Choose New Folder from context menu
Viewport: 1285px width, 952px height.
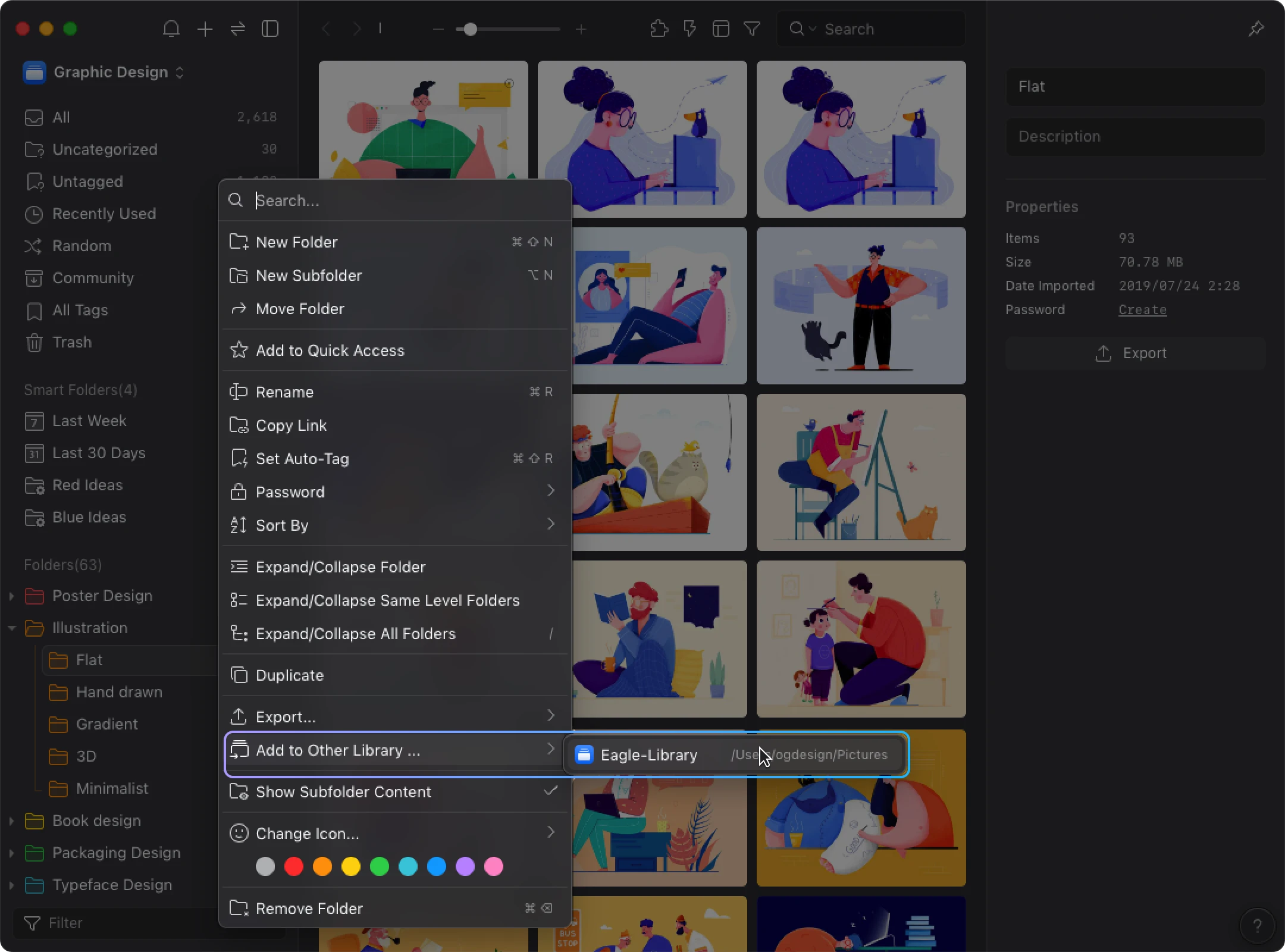(395, 242)
